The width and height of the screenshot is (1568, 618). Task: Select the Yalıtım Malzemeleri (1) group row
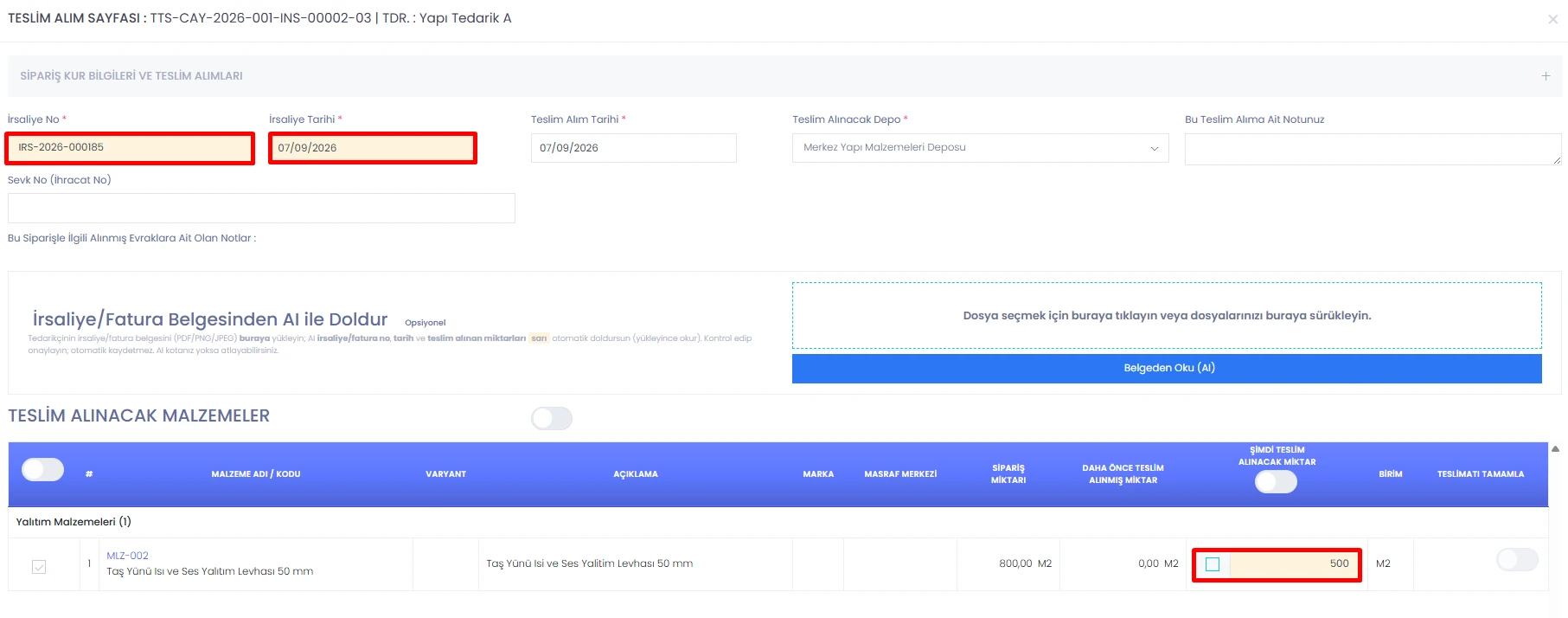click(x=778, y=522)
